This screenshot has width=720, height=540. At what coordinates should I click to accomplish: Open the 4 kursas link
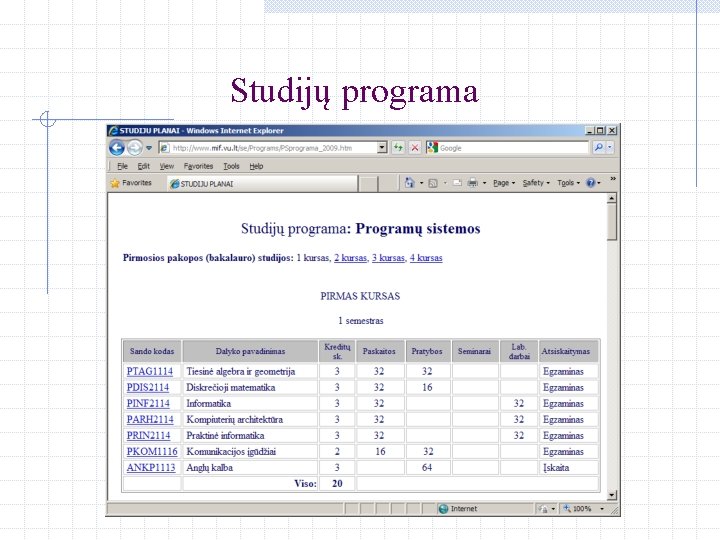[426, 258]
